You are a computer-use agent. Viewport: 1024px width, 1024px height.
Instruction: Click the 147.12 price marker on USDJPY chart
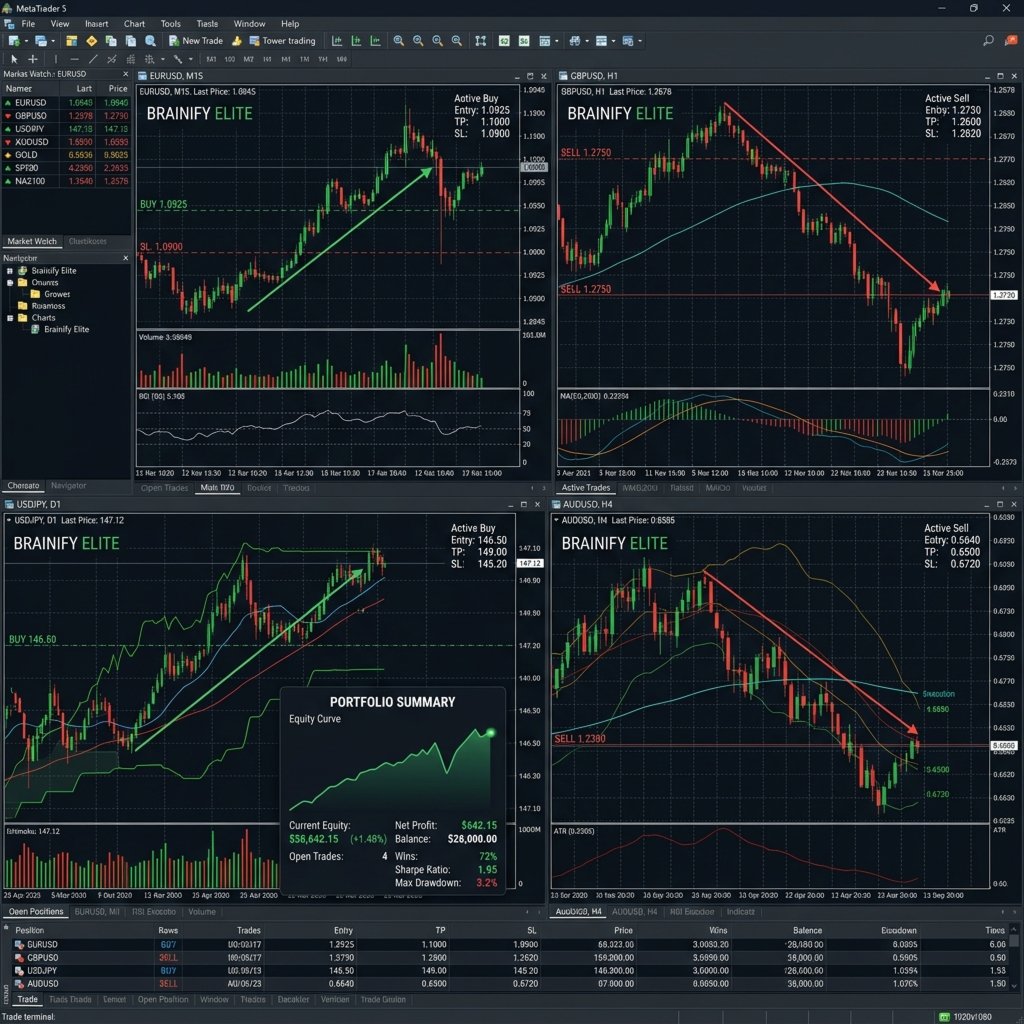(x=530, y=563)
